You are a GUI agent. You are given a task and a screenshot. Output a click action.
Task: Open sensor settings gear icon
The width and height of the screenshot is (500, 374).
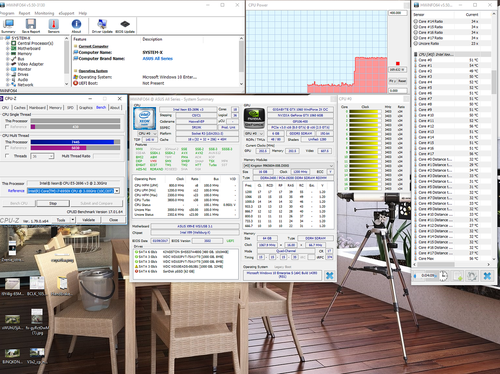click(x=472, y=276)
